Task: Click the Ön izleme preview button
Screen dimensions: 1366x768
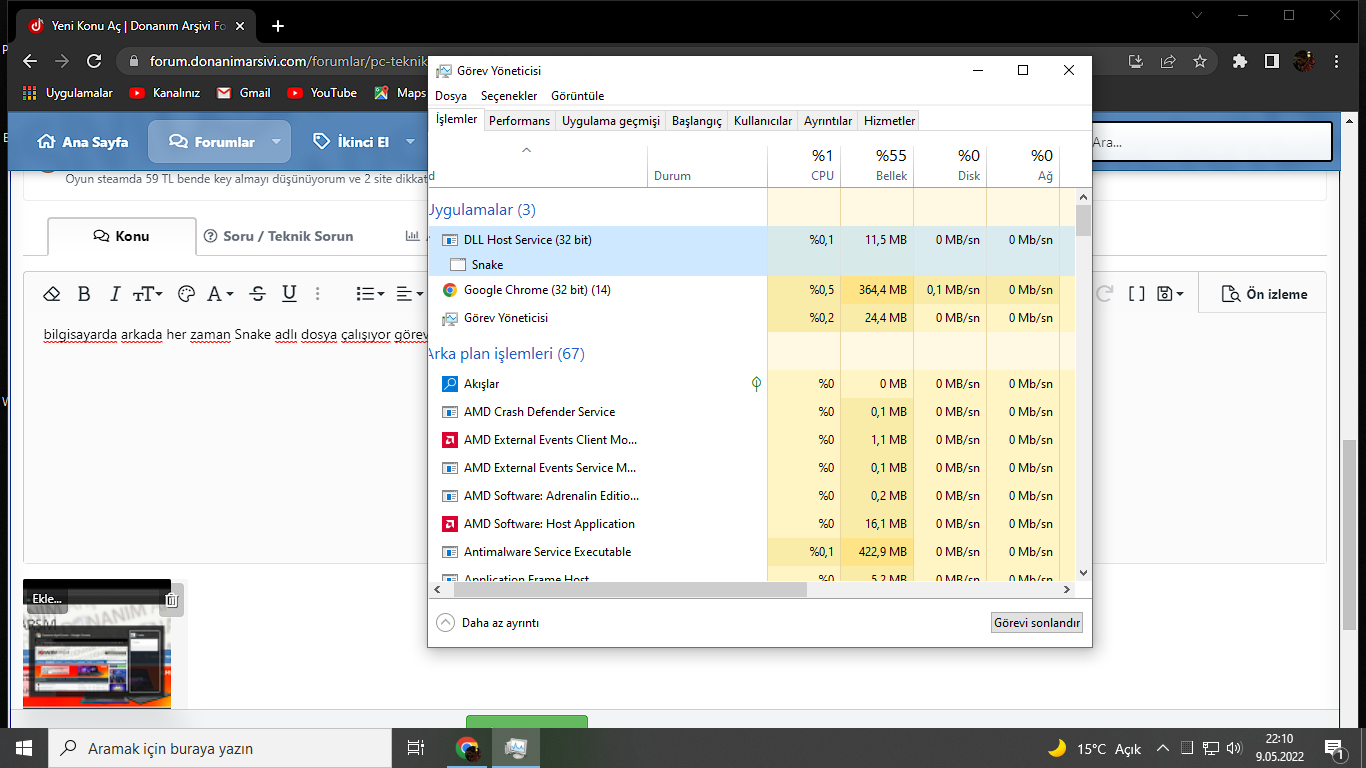Action: point(1265,294)
